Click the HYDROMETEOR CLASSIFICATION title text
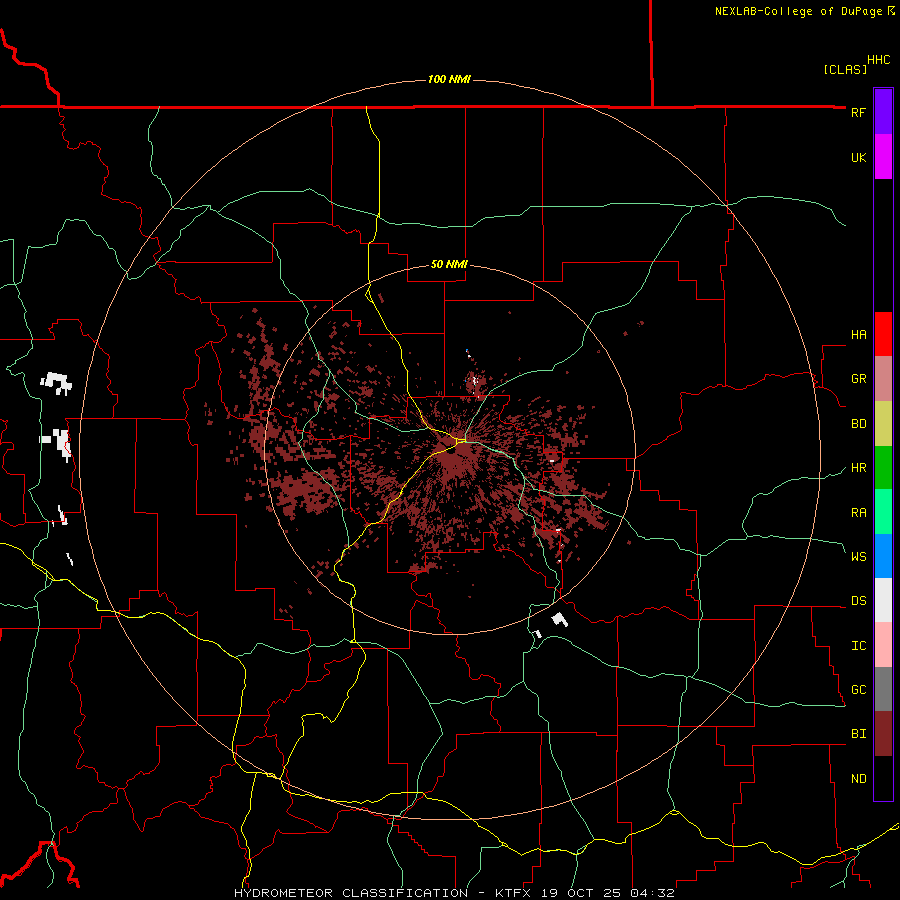Image resolution: width=900 pixels, height=900 pixels. 351,893
